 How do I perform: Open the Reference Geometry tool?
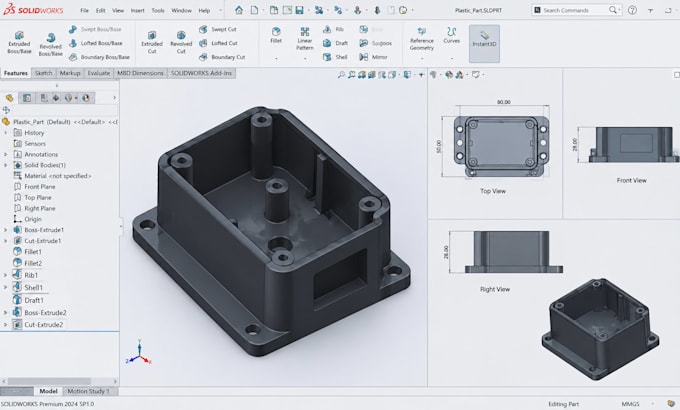click(422, 39)
